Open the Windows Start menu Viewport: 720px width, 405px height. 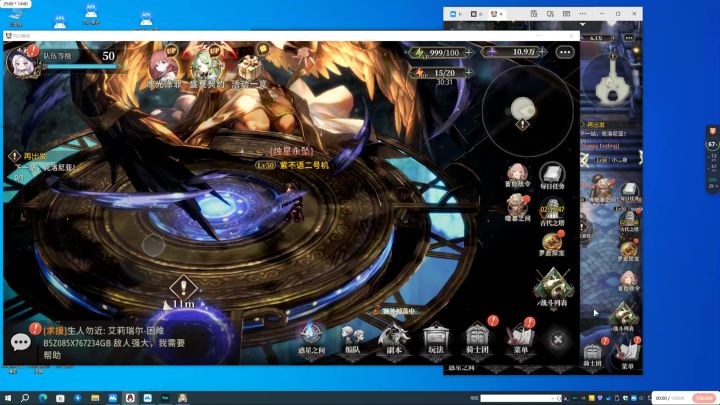click(8, 398)
